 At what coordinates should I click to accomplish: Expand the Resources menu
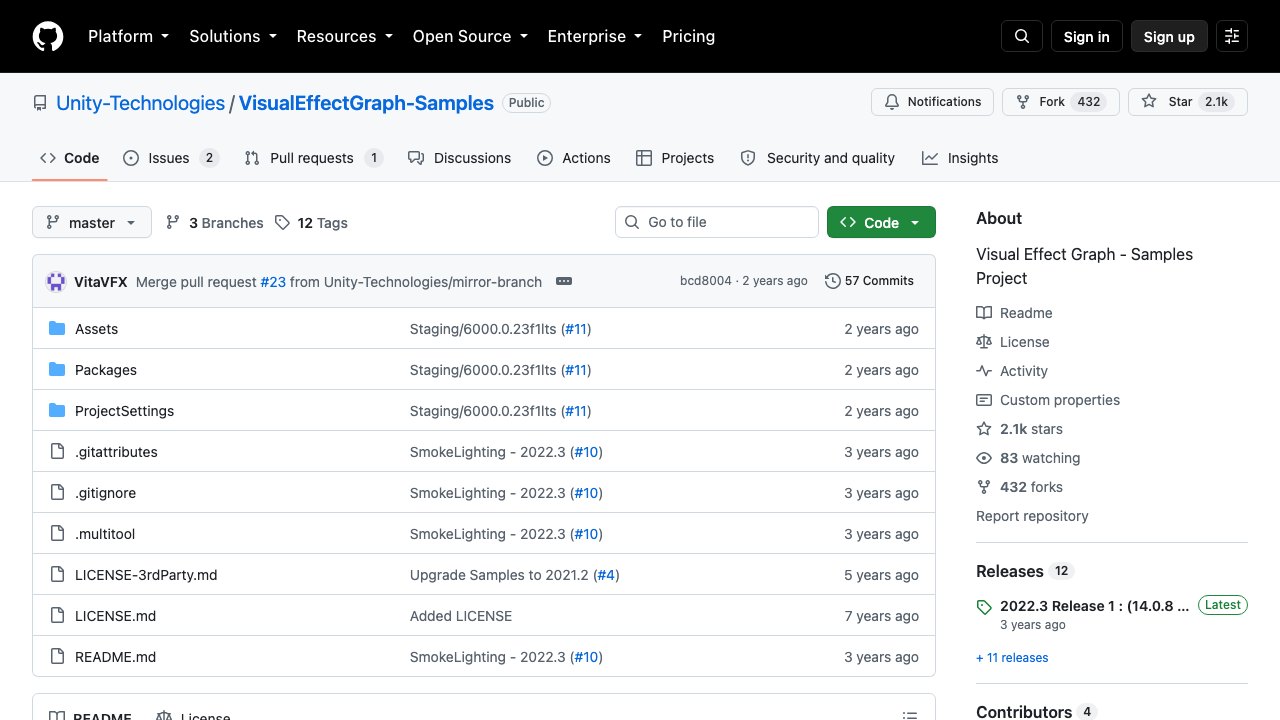pos(345,36)
